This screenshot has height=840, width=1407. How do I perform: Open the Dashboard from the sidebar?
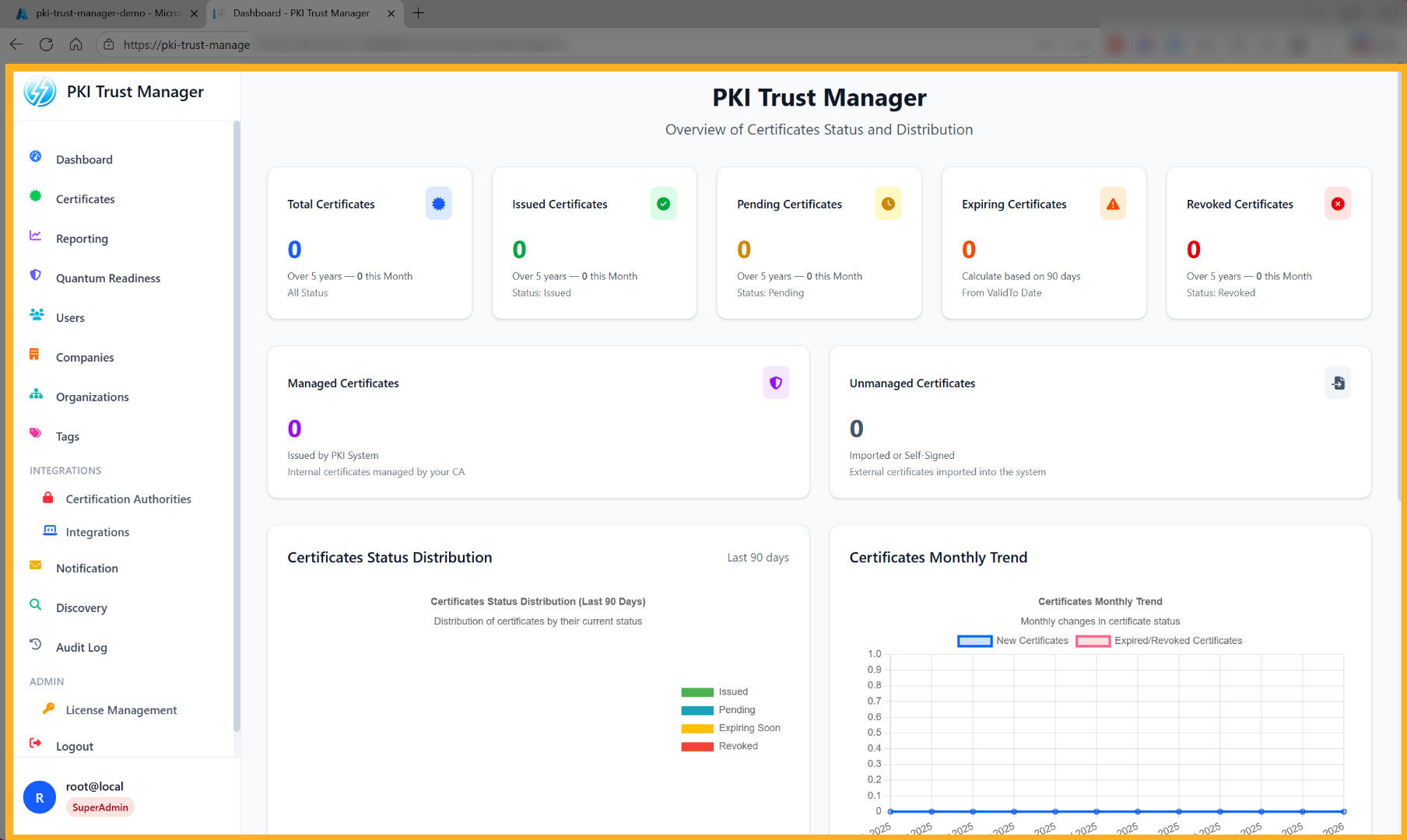(x=84, y=159)
